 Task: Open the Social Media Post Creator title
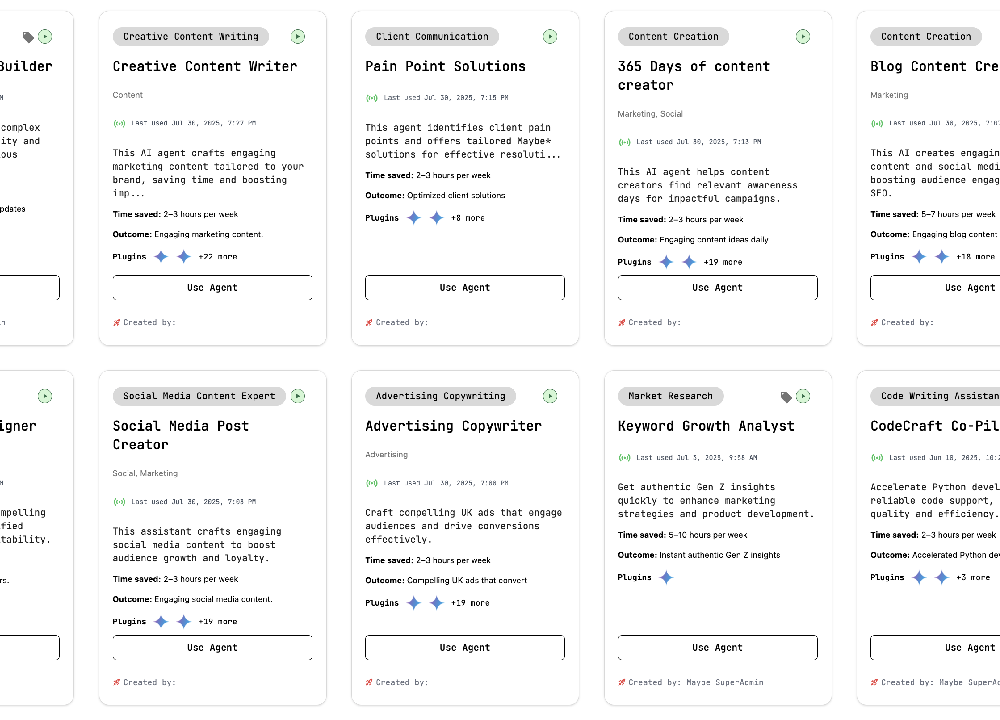coord(180,435)
